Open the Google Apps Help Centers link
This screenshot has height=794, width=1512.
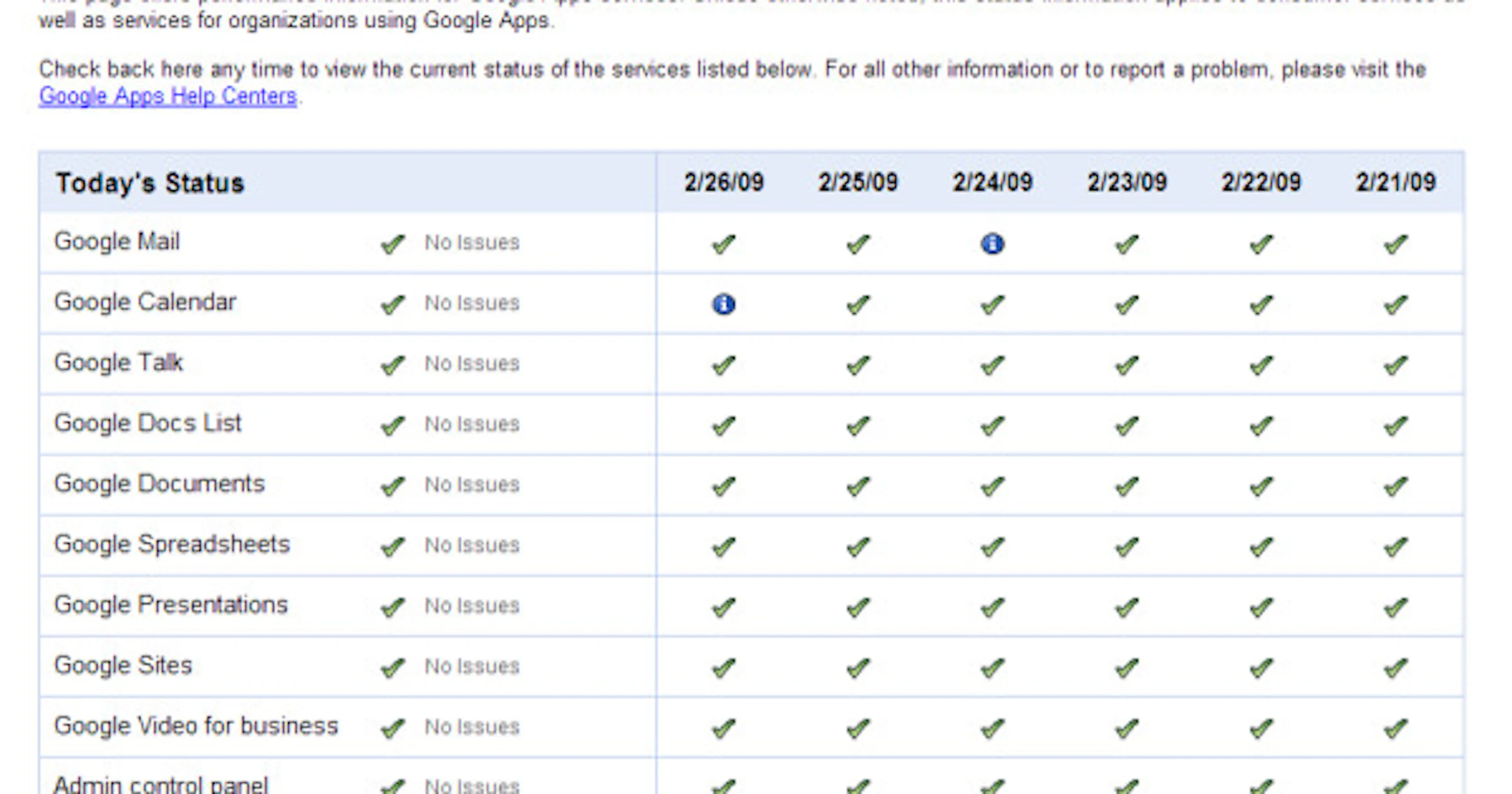click(x=168, y=96)
